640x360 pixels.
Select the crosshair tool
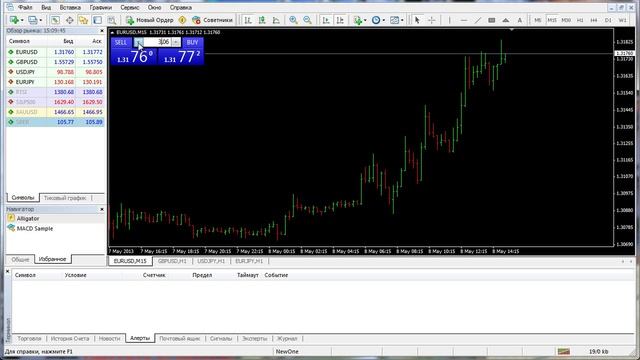(x=431, y=20)
